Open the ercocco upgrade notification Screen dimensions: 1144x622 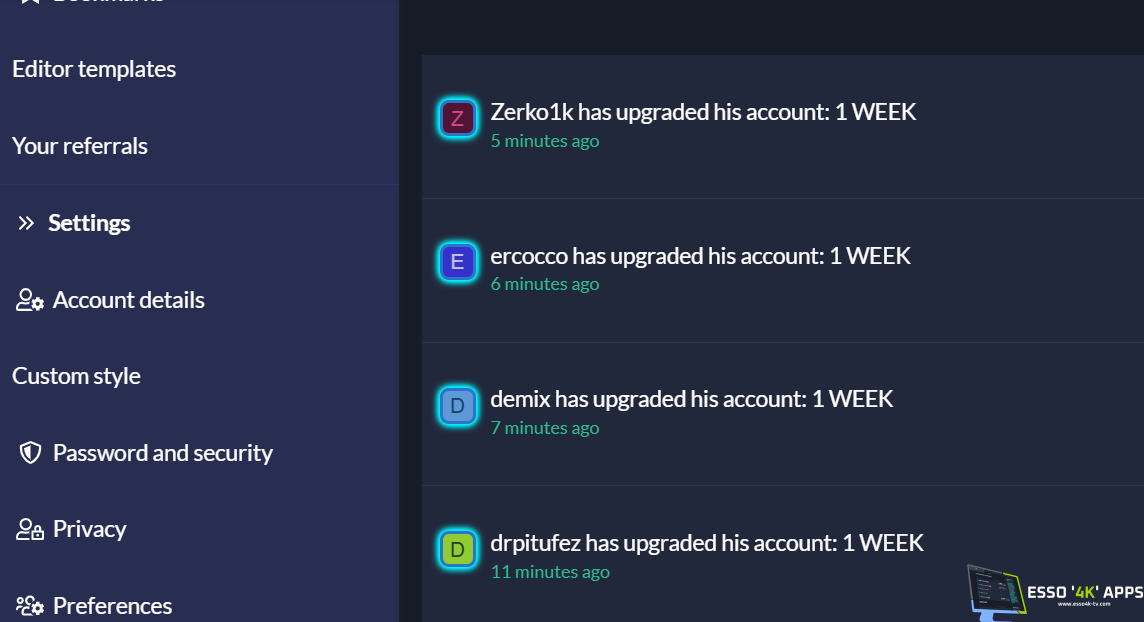coord(700,256)
